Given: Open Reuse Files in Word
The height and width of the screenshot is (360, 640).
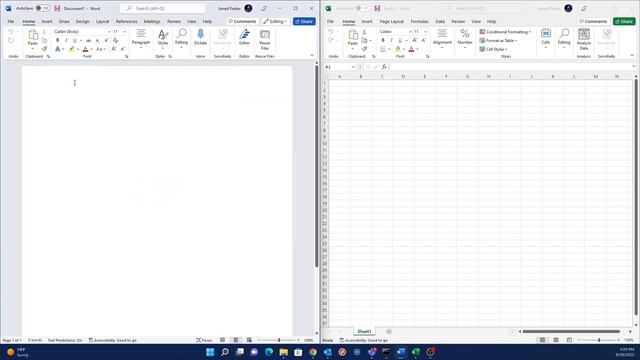Looking at the screenshot, I should click(264, 39).
